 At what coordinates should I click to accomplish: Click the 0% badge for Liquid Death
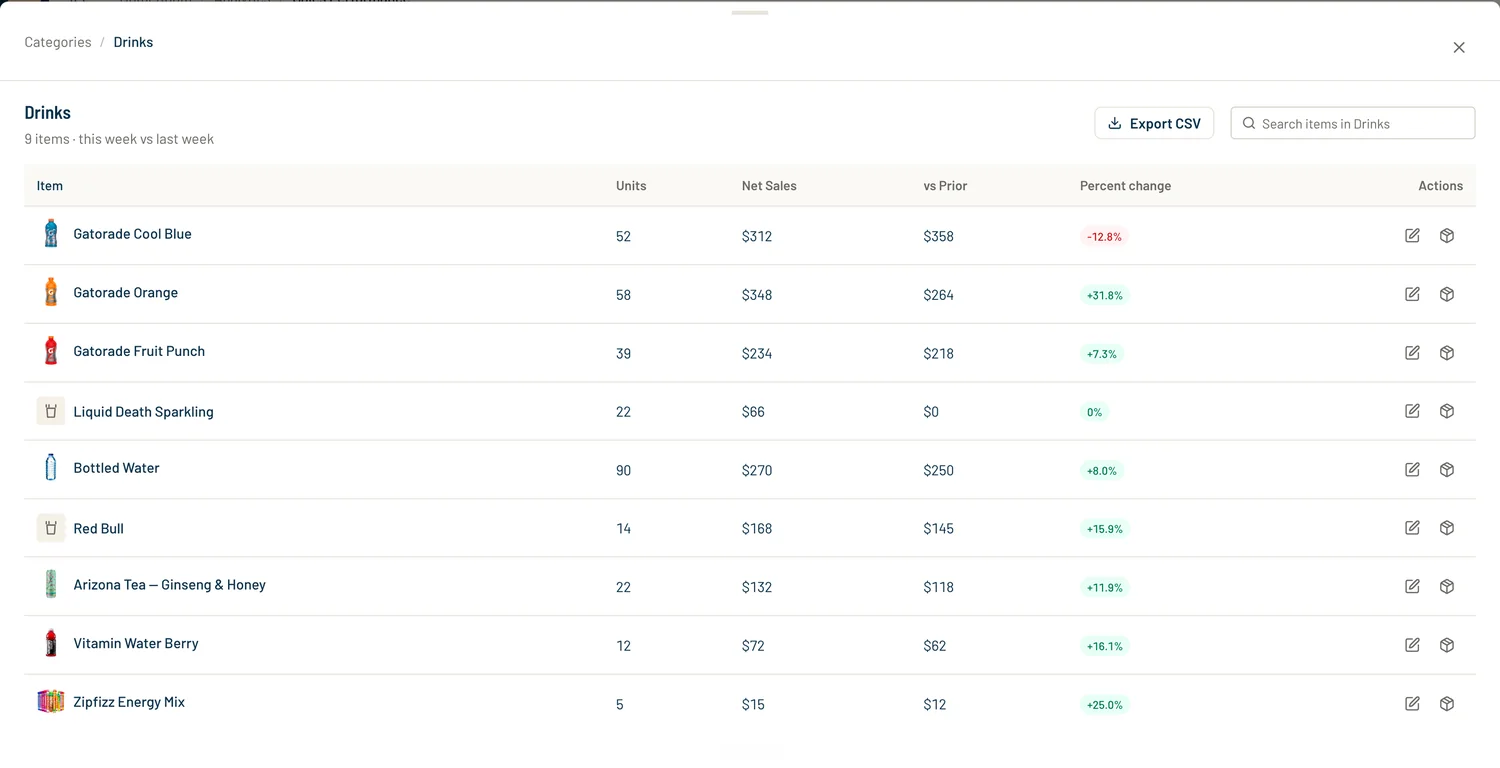point(1094,412)
